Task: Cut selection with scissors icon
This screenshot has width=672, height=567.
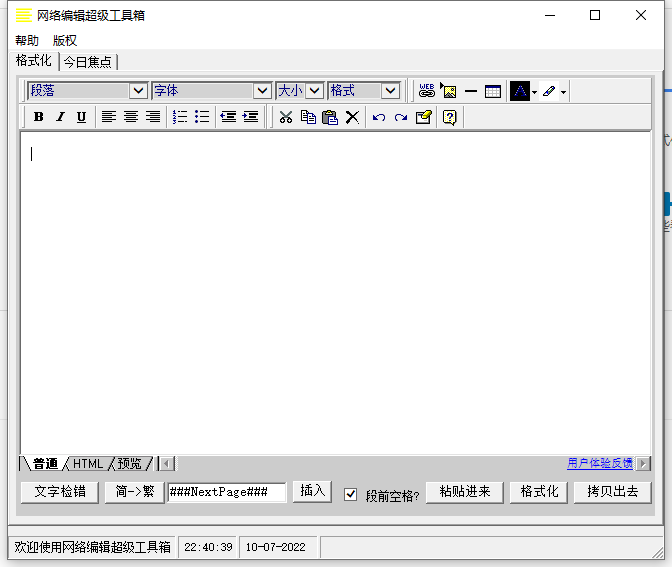Action: (286, 117)
